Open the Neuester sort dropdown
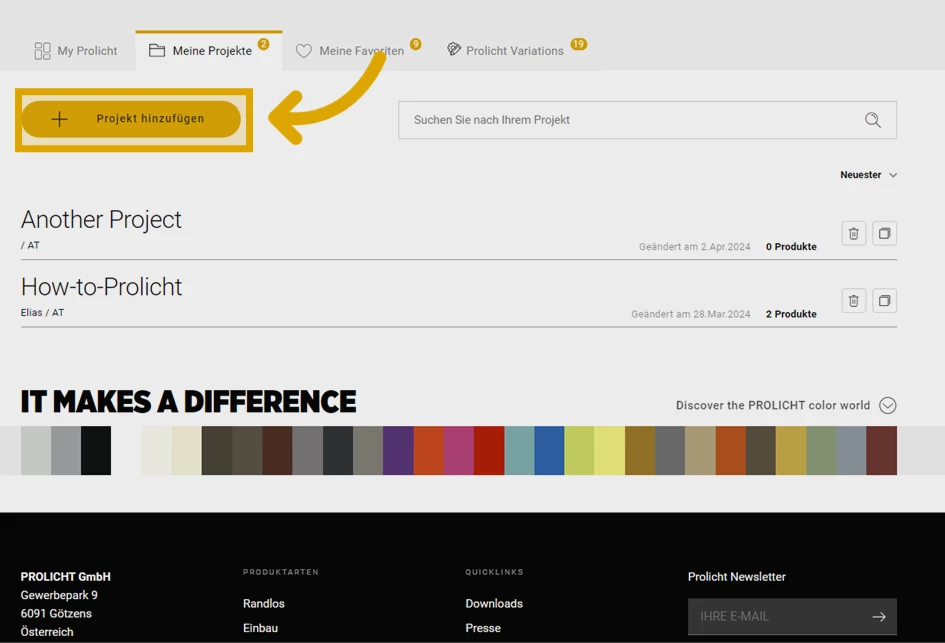 click(868, 175)
